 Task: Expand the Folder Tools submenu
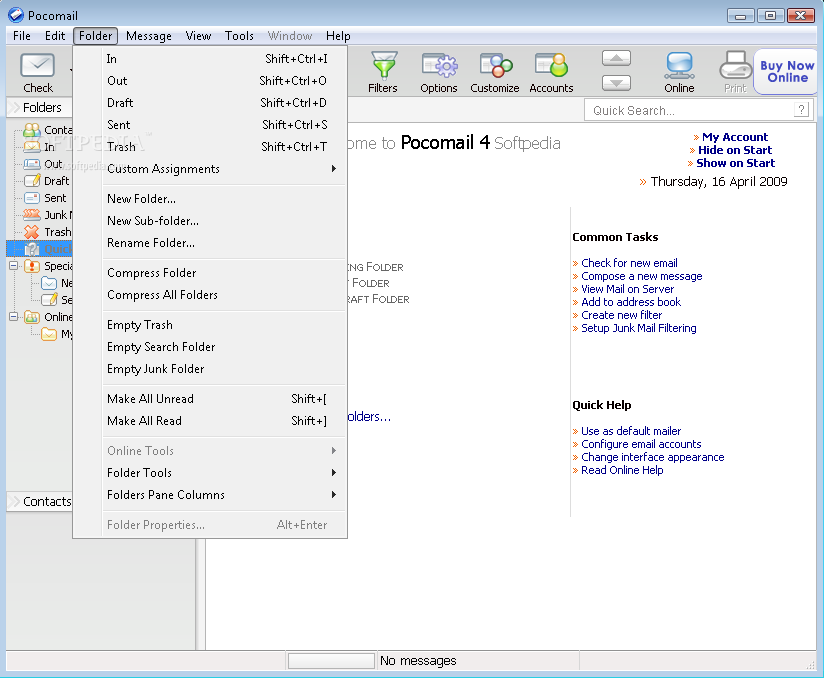point(224,472)
